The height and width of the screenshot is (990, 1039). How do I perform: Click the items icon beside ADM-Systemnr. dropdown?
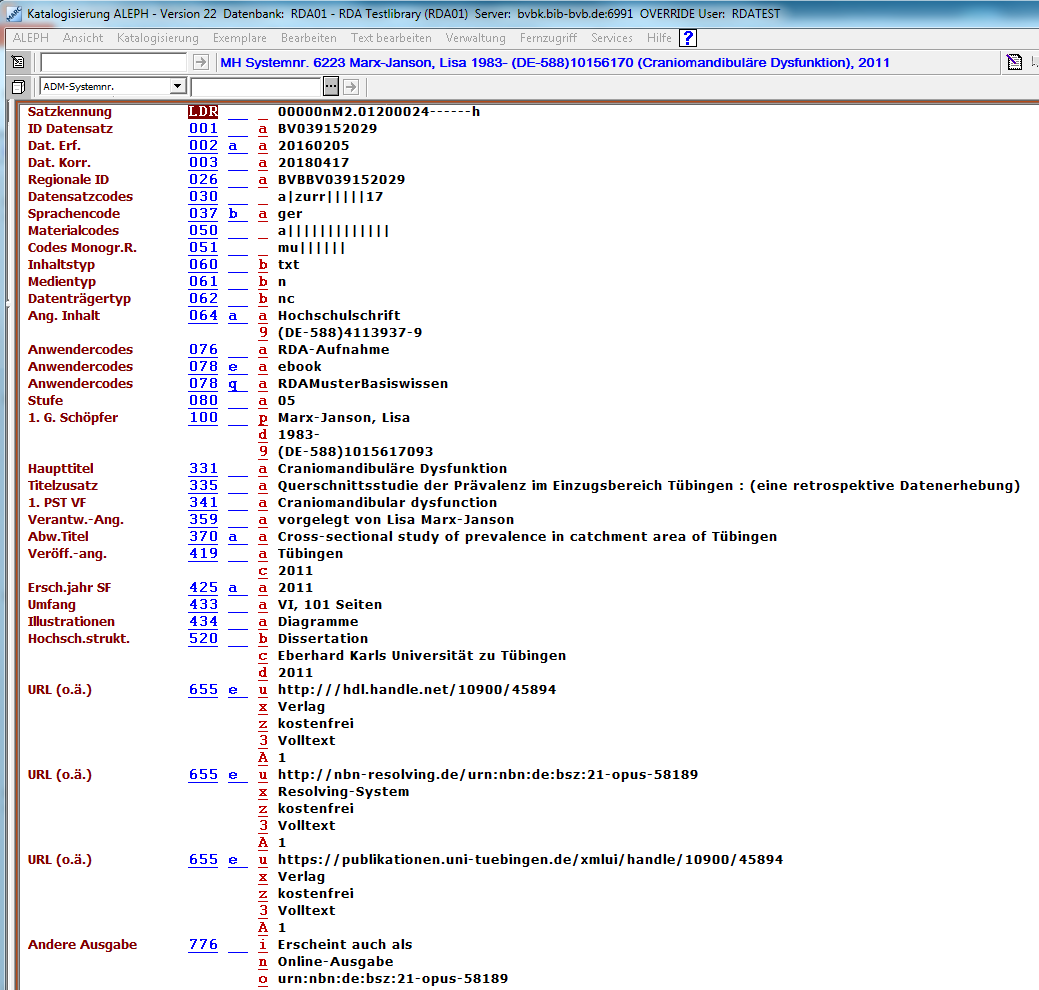click(18, 87)
